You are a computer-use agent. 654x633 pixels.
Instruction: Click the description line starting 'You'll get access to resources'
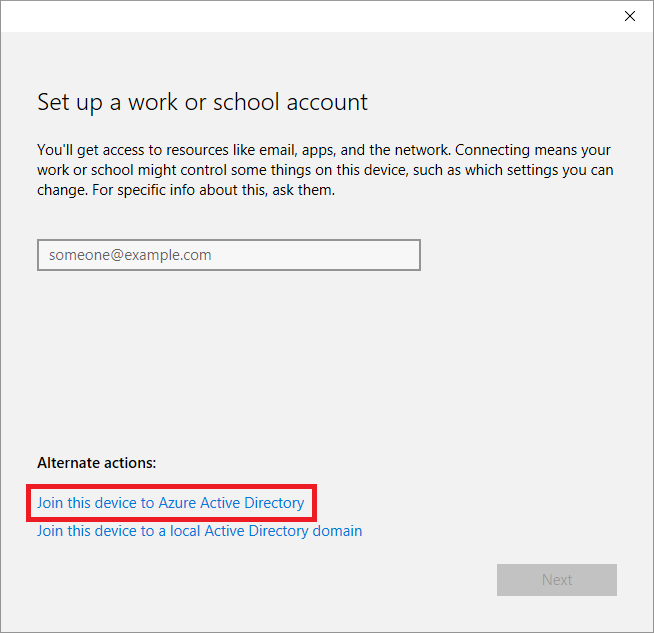pyautogui.click(x=324, y=150)
